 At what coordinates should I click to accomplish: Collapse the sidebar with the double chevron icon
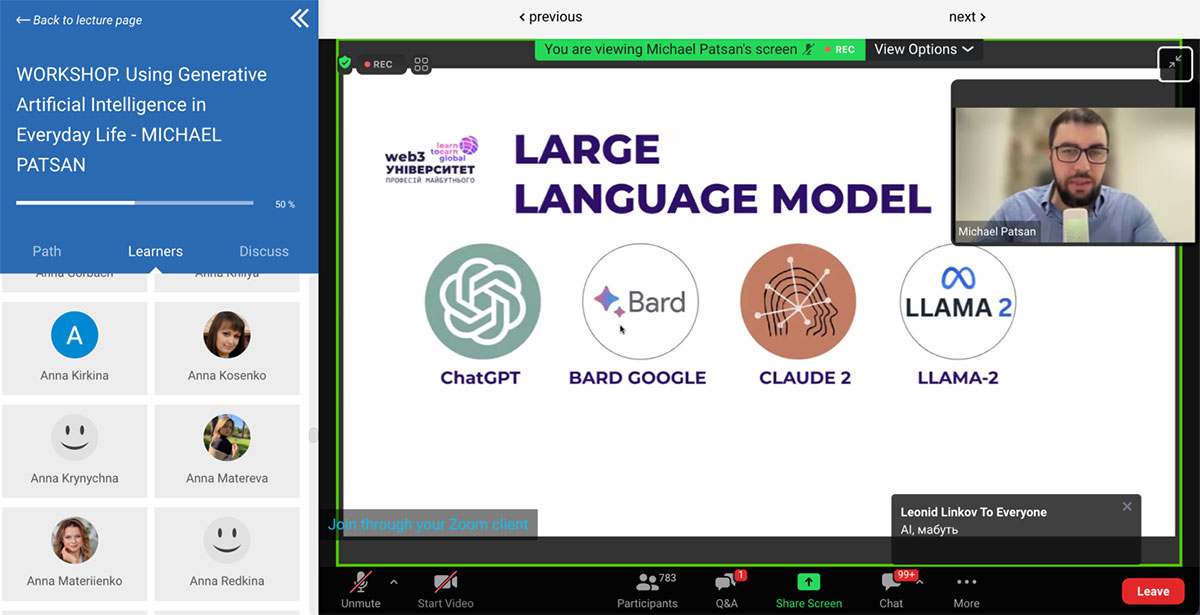point(299,18)
